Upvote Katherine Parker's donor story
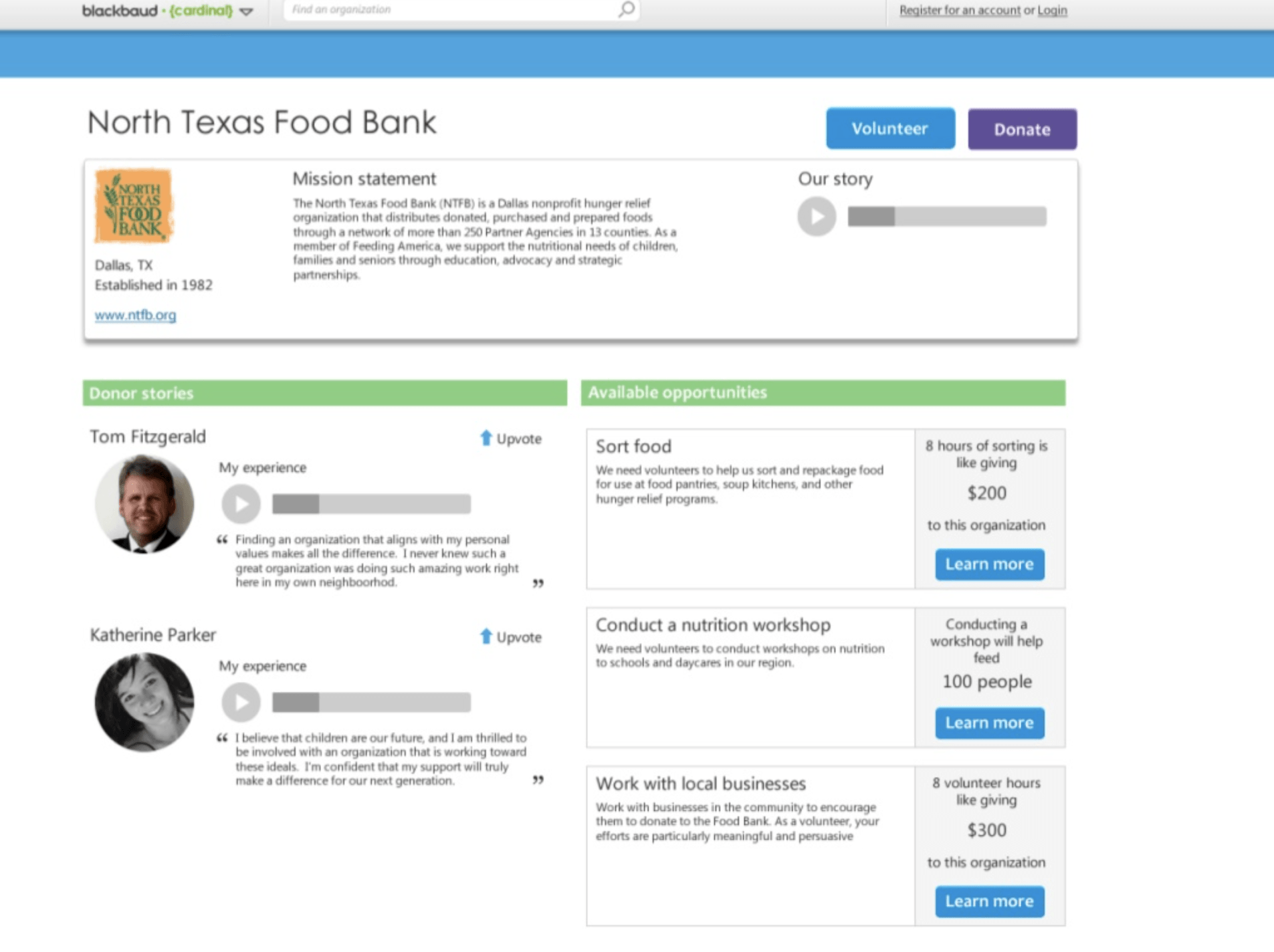The height and width of the screenshot is (952, 1274). coord(511,637)
